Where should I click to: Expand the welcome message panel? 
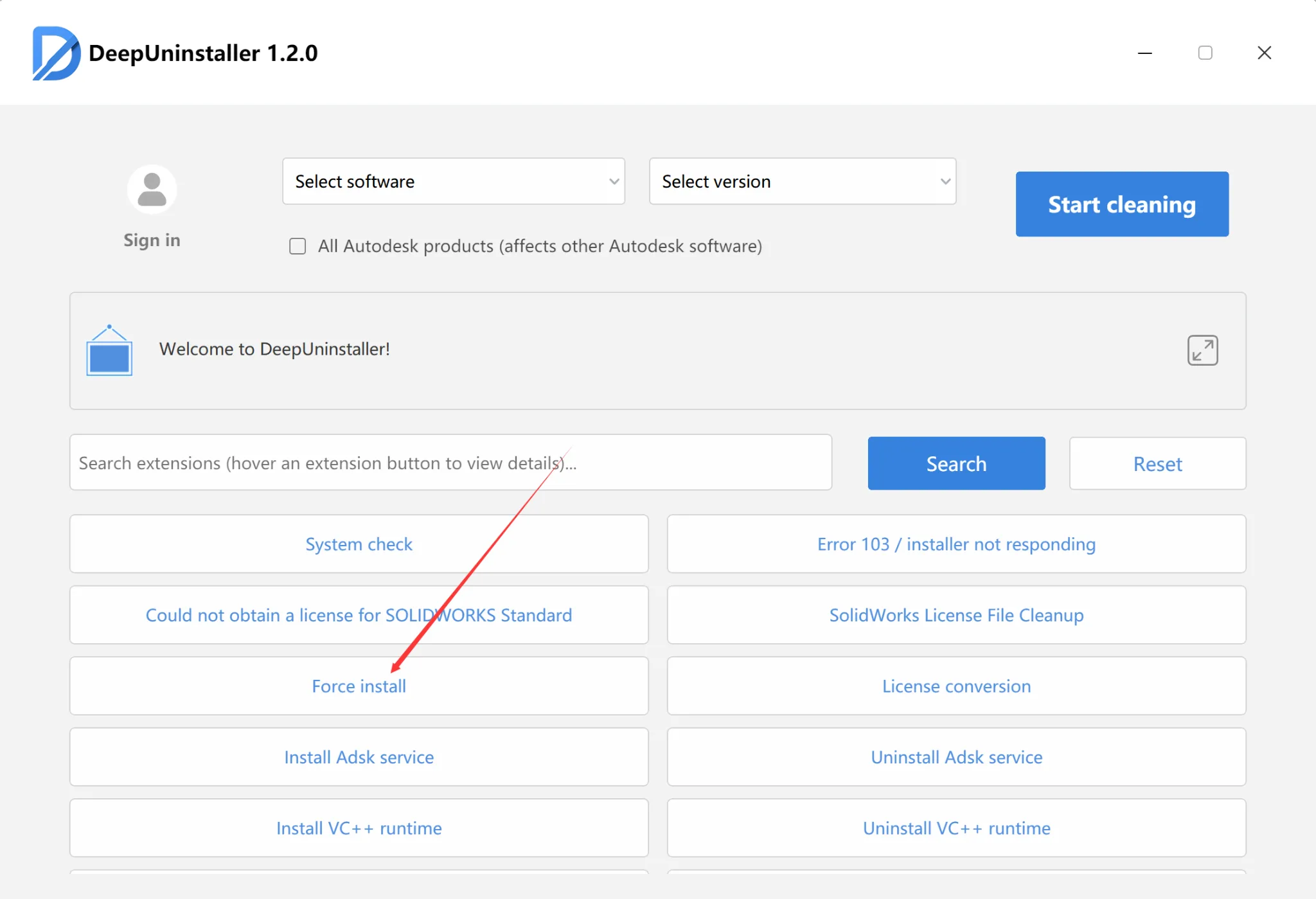pyautogui.click(x=1202, y=350)
